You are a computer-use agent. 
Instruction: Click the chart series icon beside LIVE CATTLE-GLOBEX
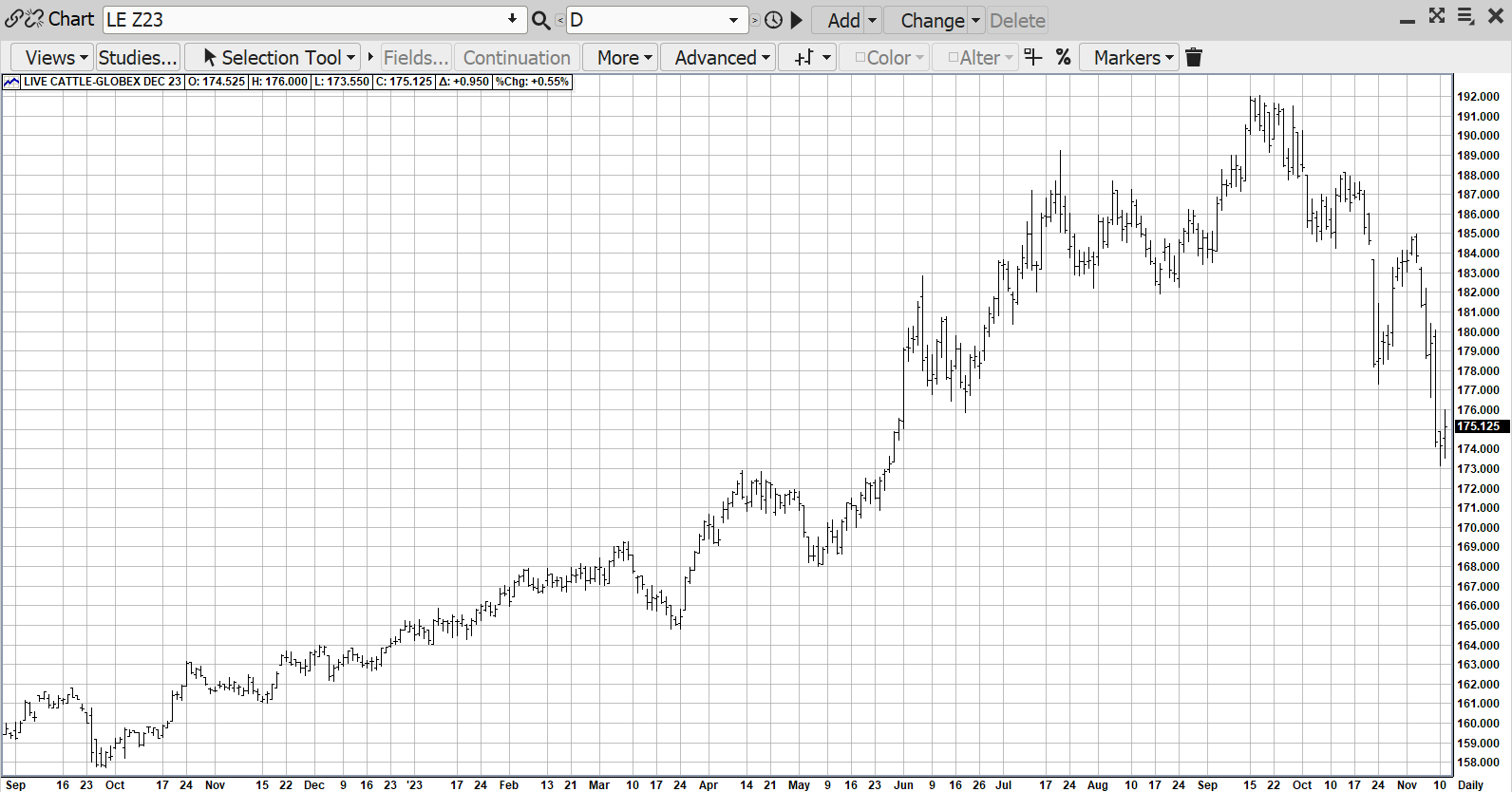click(x=11, y=82)
